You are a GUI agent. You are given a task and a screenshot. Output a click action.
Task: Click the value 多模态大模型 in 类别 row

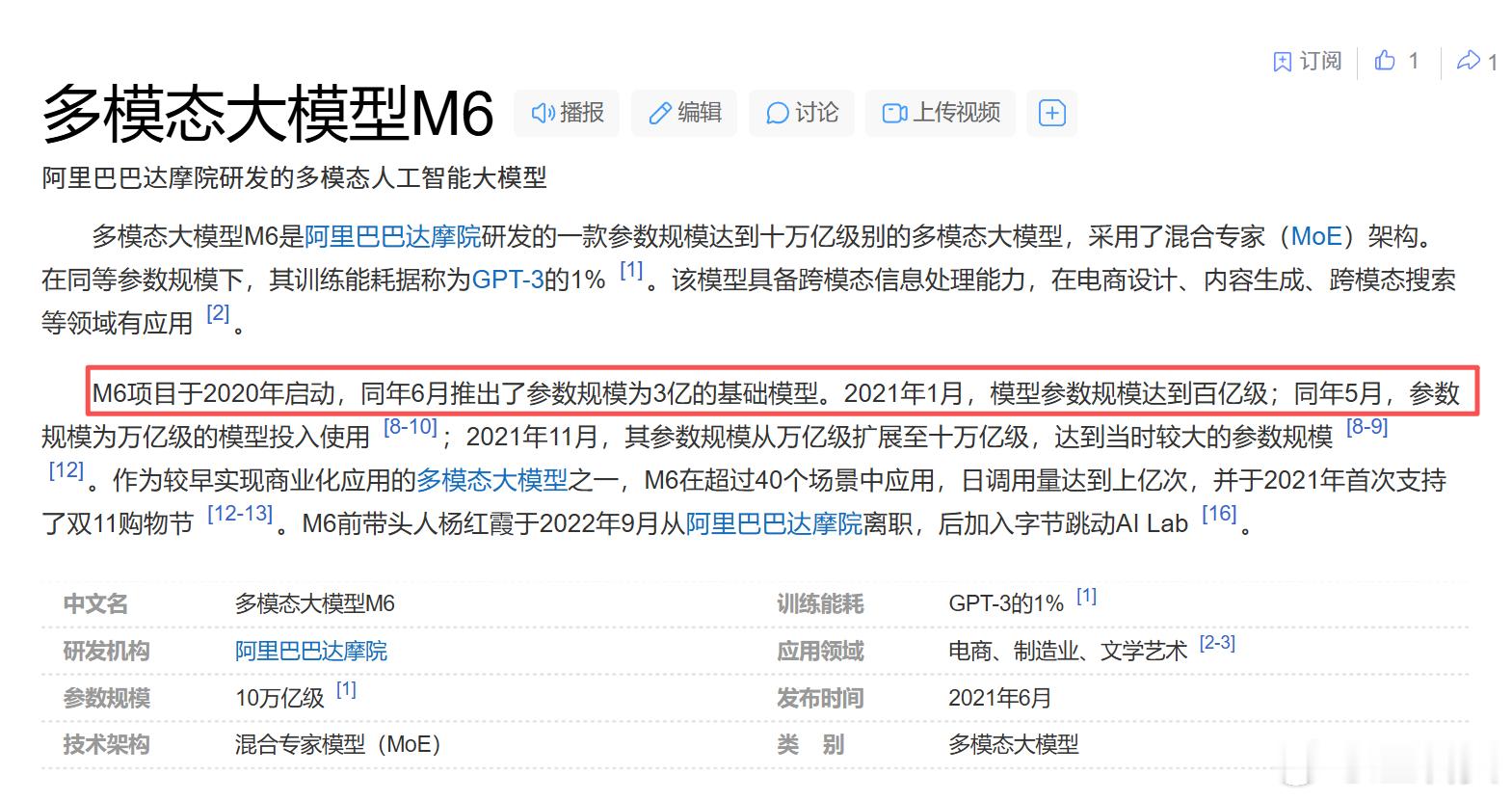click(x=1014, y=744)
